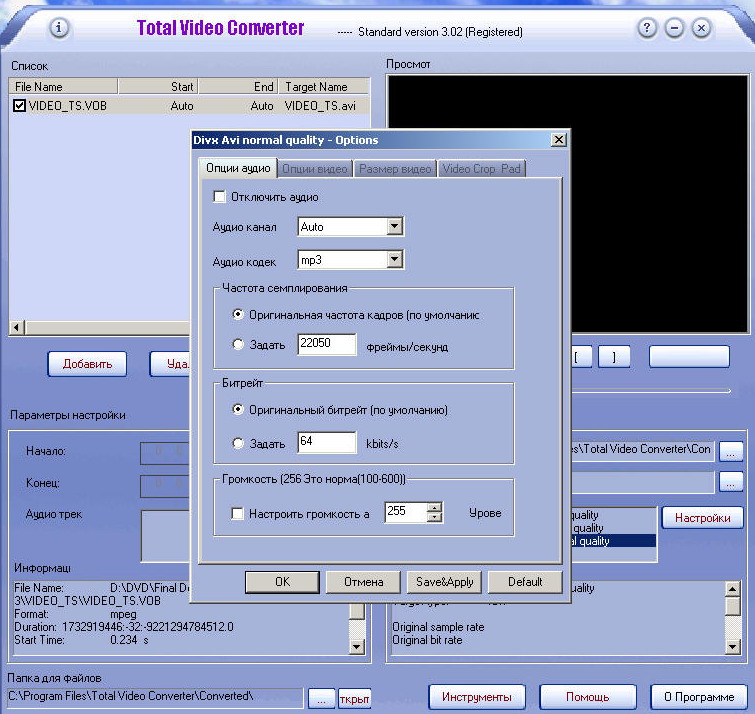Image resolution: width=755 pixels, height=714 pixels.
Task: Click О Программе button
Action: click(699, 697)
